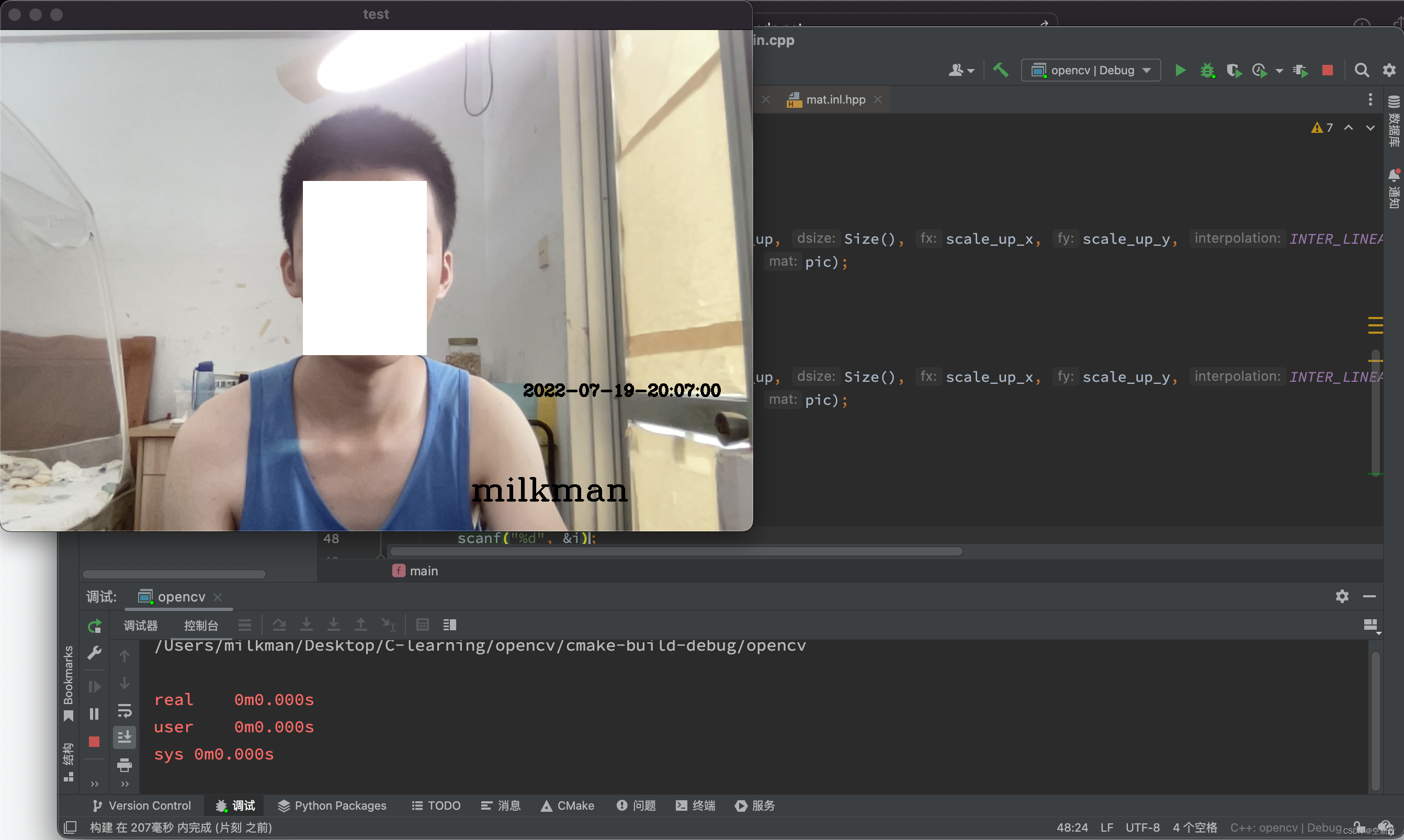Toggle the Bookmarks side panel
Viewport: 1404px width, 840px height.
click(x=69, y=682)
